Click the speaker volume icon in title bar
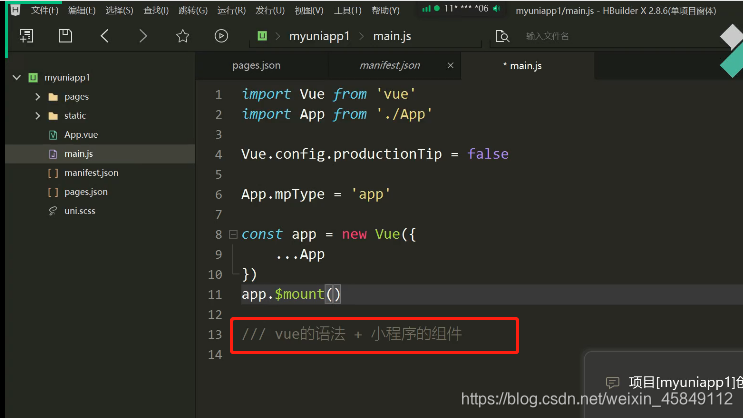Screen dimensions: 743x418 (x=497, y=9)
